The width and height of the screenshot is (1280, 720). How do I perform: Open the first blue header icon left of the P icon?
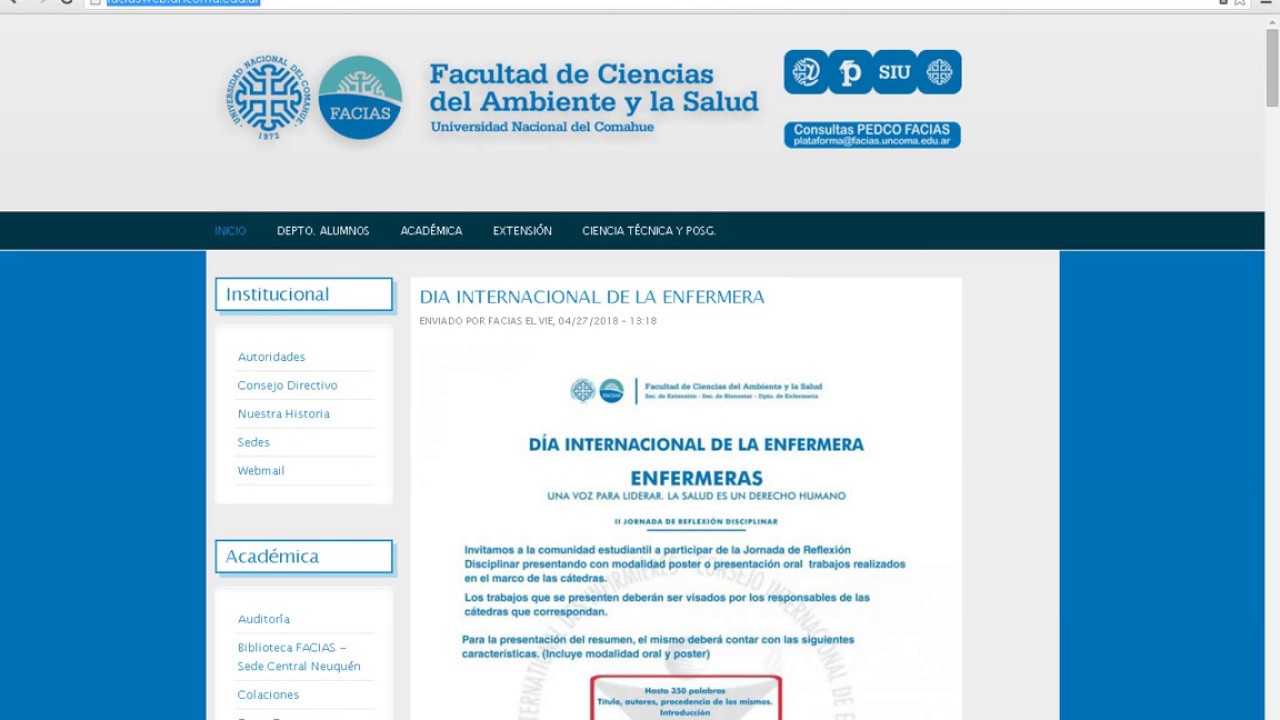806,72
